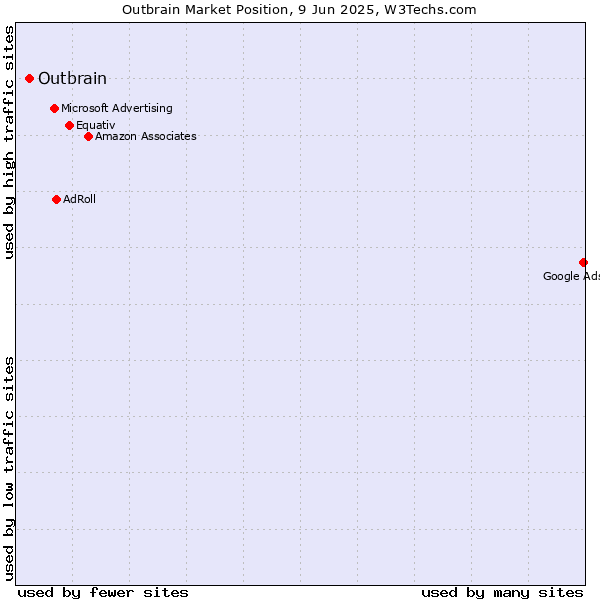Click the Microsoft Advertising red marker
Viewport: 600px width, 600px height.
click(x=54, y=108)
